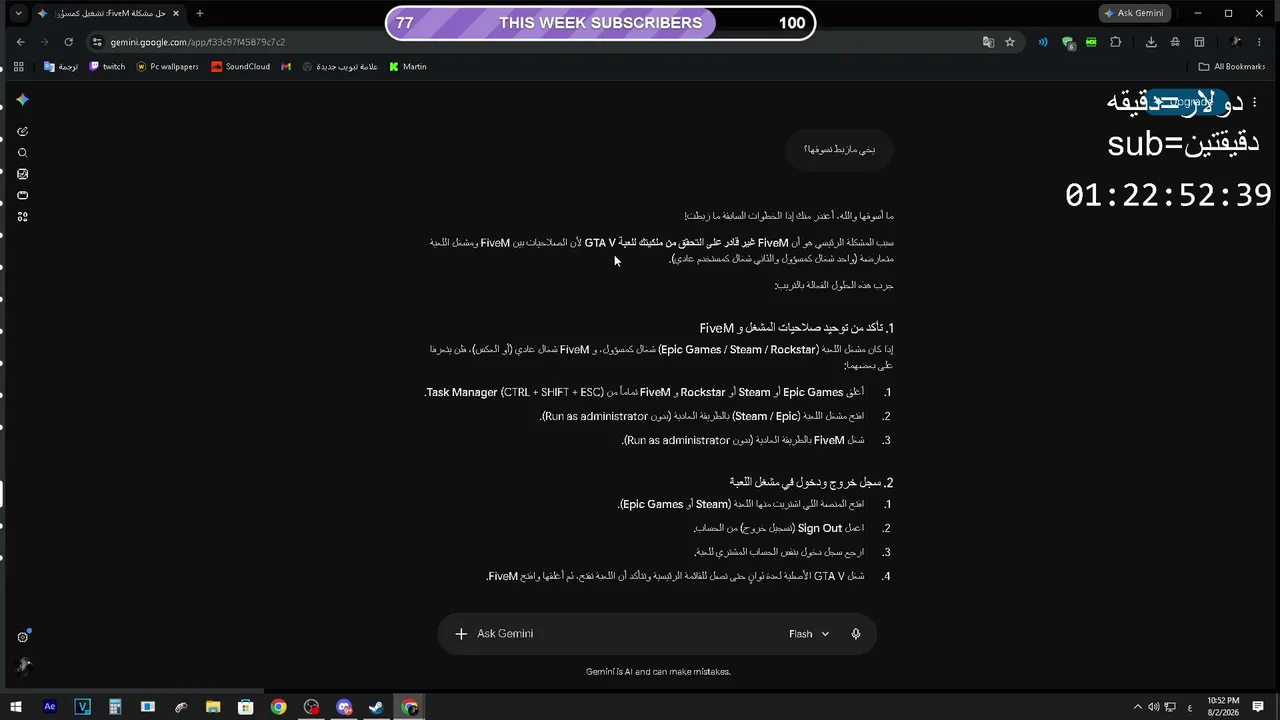1280x720 pixels.
Task: Click the microphone icon in Ask Gemini box
Action: click(856, 634)
